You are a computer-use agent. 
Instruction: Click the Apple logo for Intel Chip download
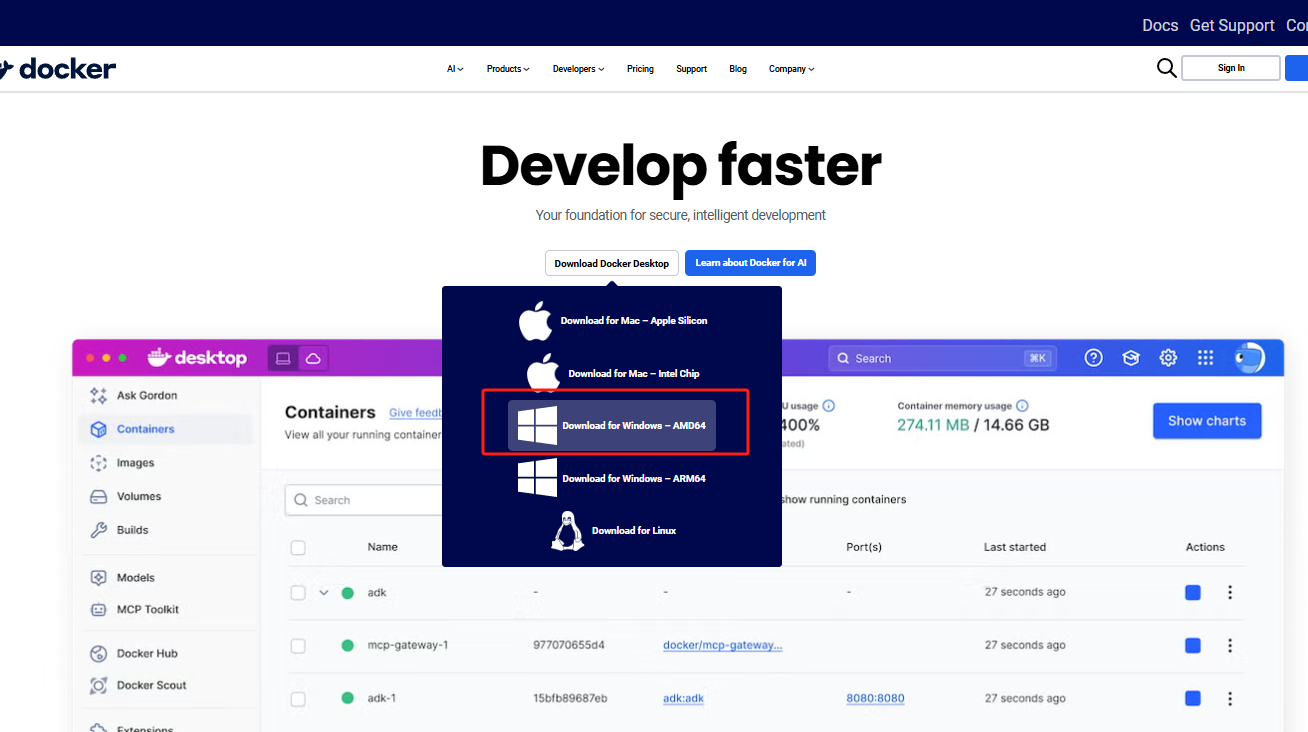click(544, 373)
